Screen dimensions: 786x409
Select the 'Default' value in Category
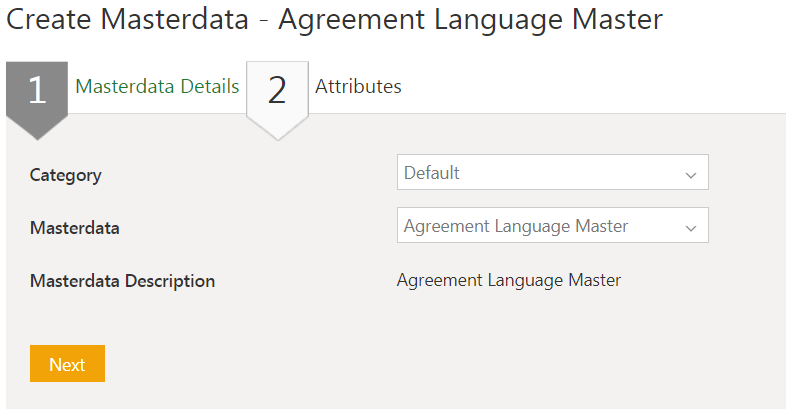click(432, 172)
